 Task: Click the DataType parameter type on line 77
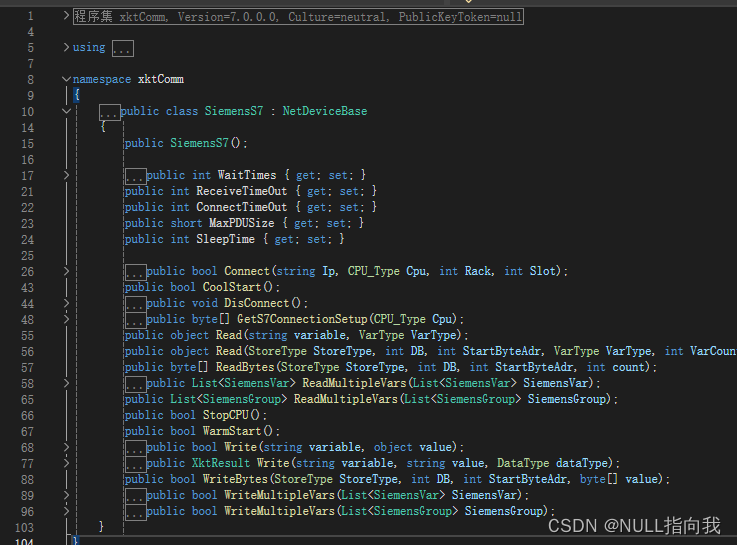click(523, 463)
